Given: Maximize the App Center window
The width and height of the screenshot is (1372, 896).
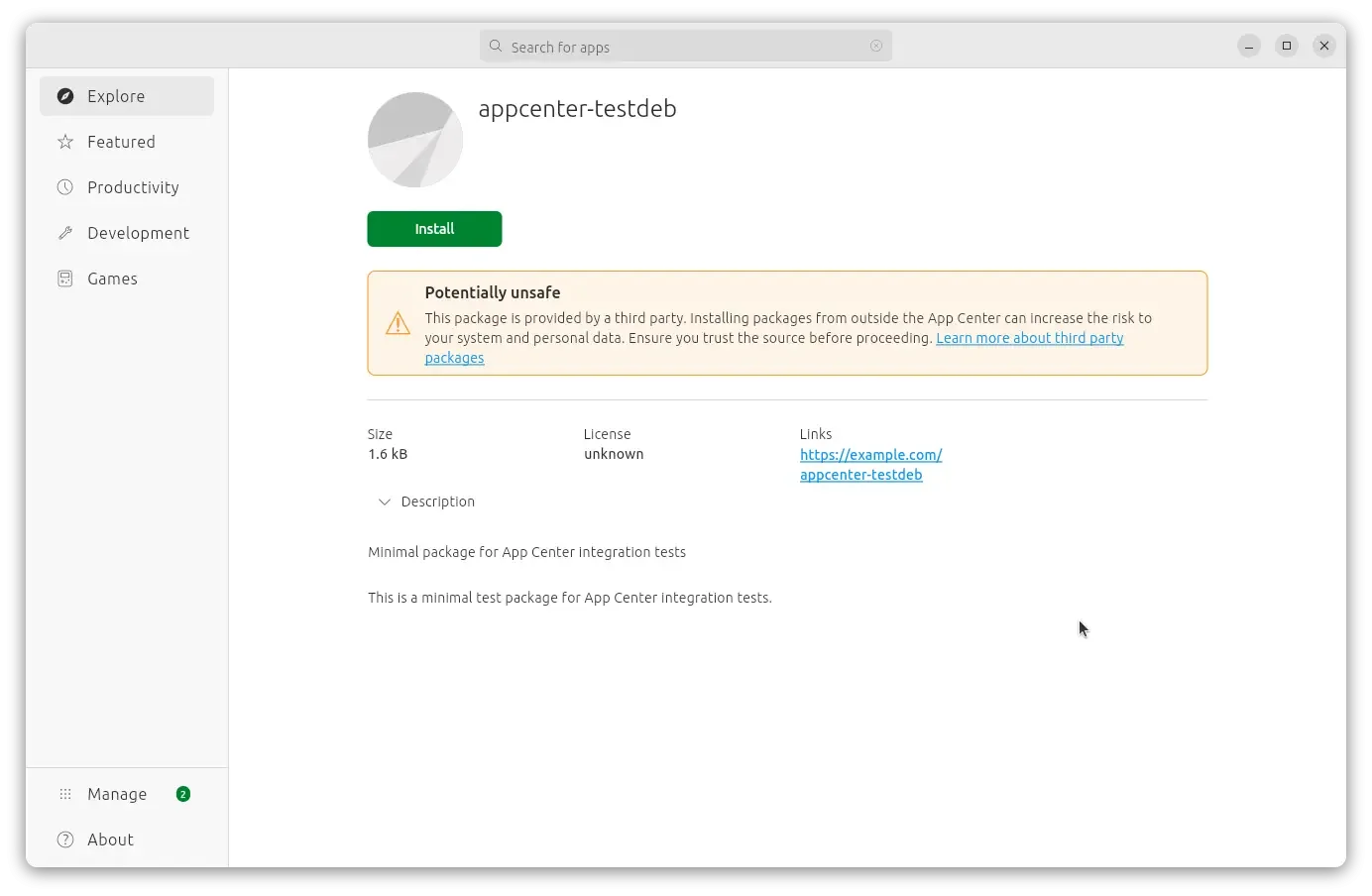Looking at the screenshot, I should pos(1287,46).
